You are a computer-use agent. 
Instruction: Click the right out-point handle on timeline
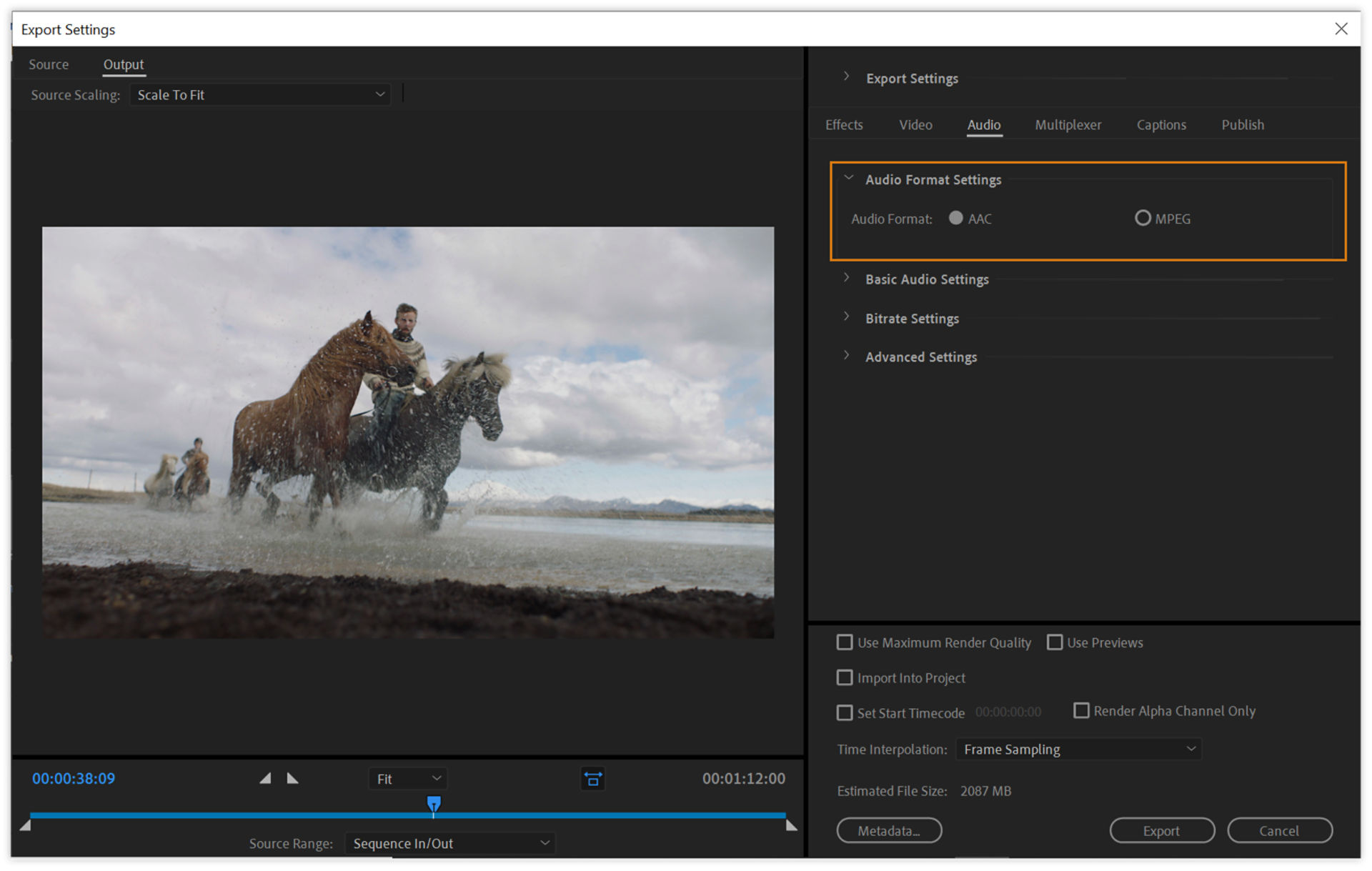pyautogui.click(x=791, y=825)
